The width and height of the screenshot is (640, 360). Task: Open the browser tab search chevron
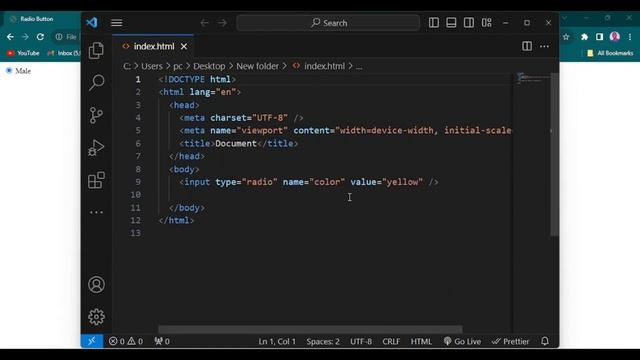tap(564, 18)
